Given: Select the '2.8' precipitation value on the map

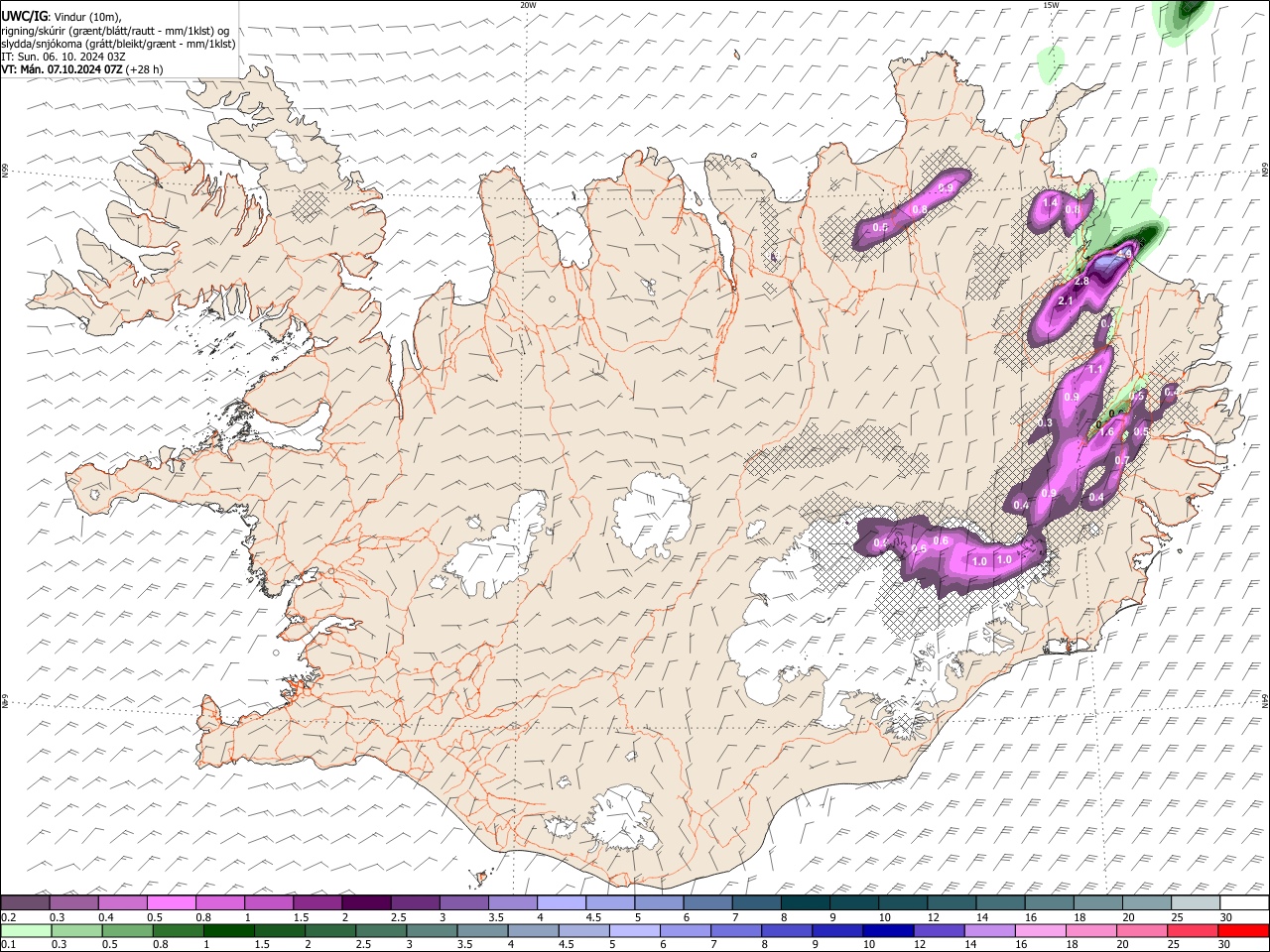Looking at the screenshot, I should pyautogui.click(x=1081, y=282).
